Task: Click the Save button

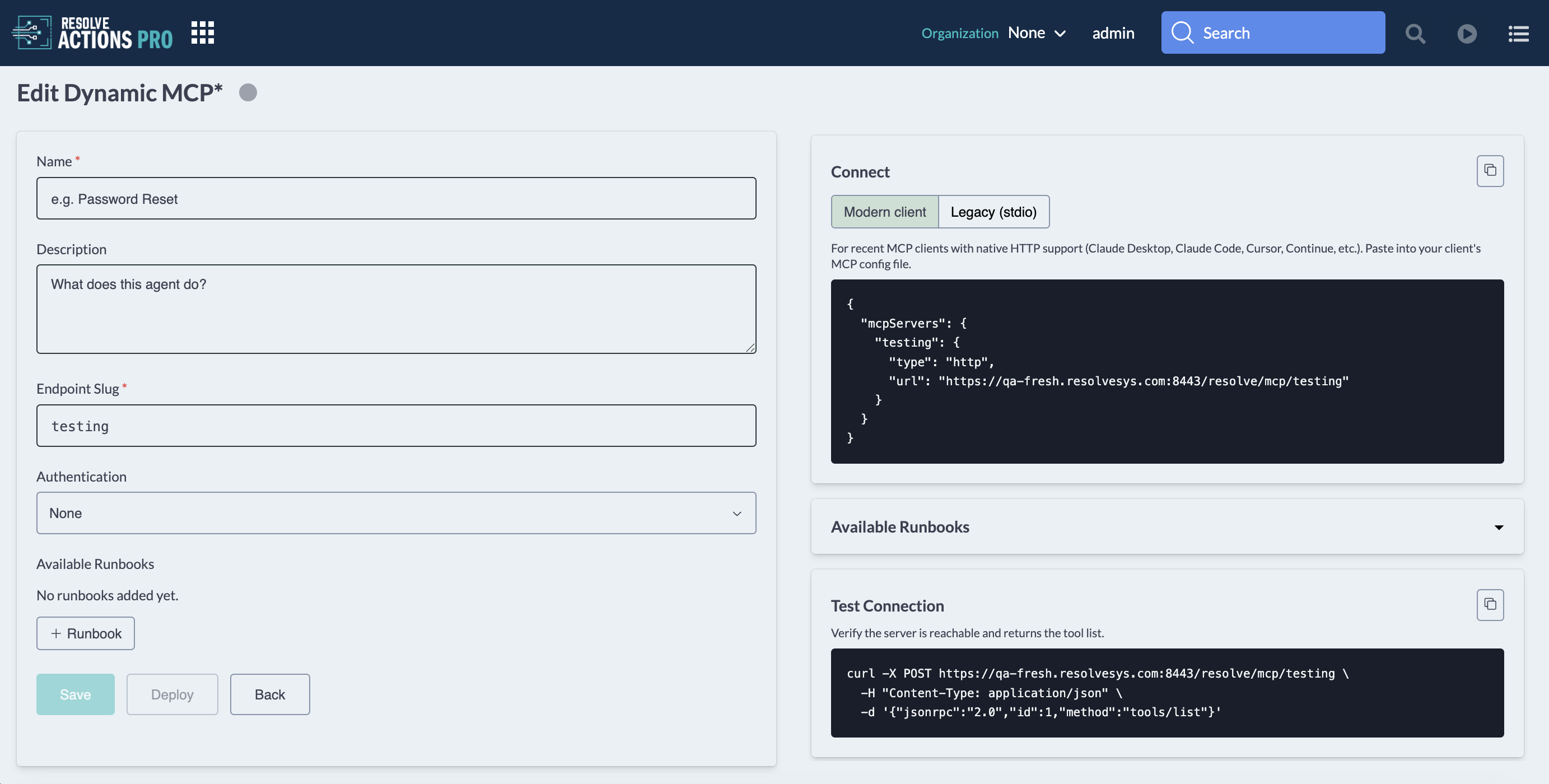Action: (x=75, y=694)
